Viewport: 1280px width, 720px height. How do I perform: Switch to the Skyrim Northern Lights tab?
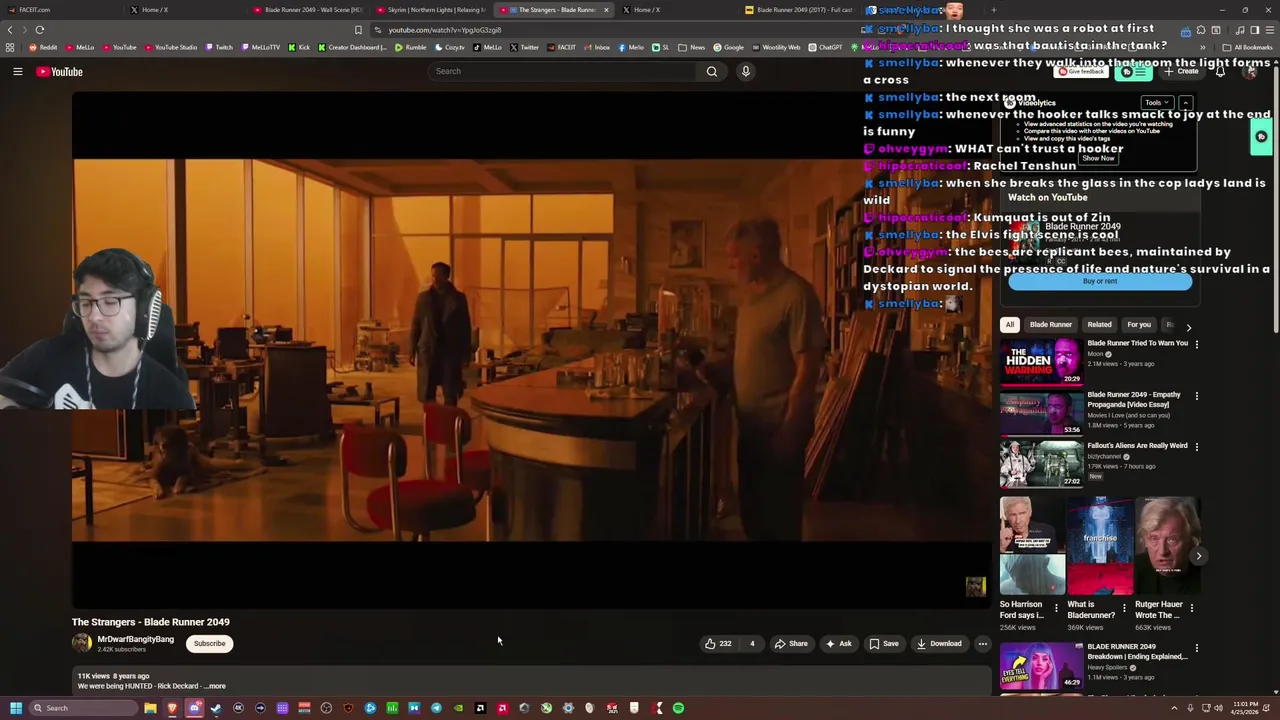431,10
